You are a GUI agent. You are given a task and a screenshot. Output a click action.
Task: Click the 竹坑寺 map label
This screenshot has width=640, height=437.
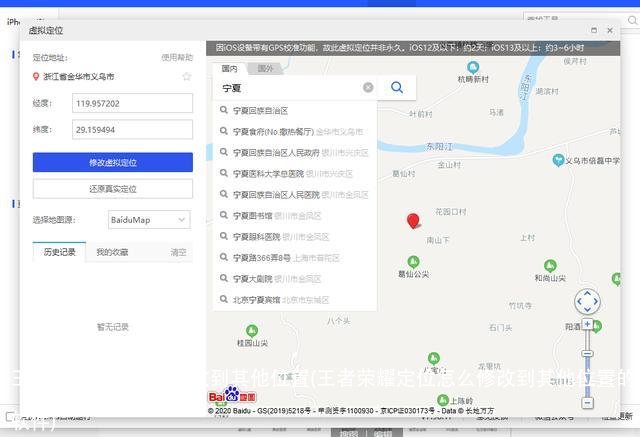click(520, 306)
